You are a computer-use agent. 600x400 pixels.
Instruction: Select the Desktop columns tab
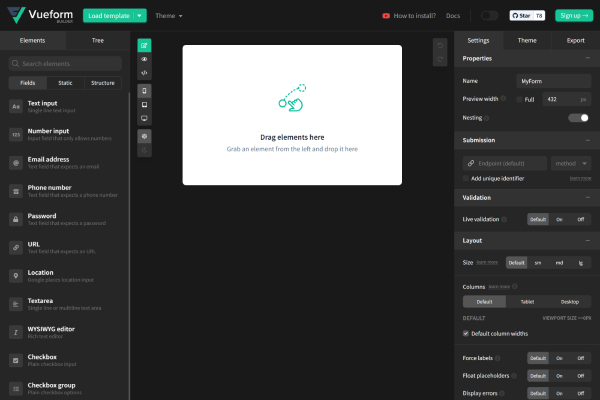tap(569, 302)
